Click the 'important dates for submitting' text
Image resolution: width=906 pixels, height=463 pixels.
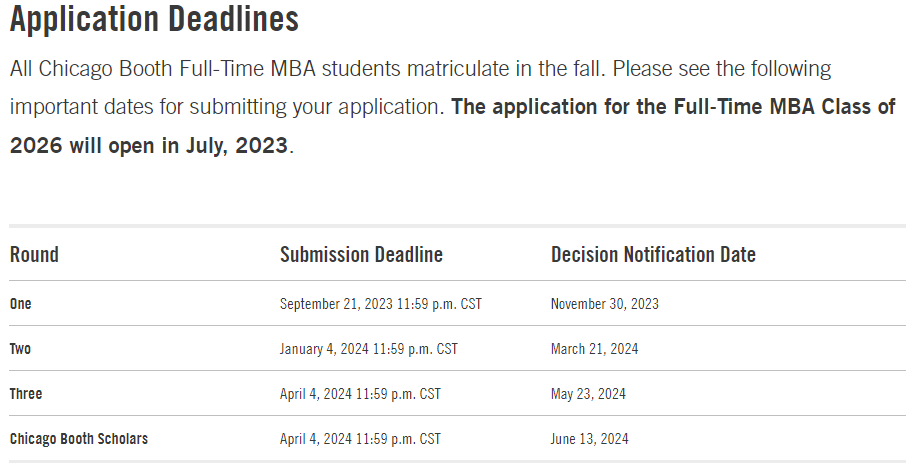[148, 108]
